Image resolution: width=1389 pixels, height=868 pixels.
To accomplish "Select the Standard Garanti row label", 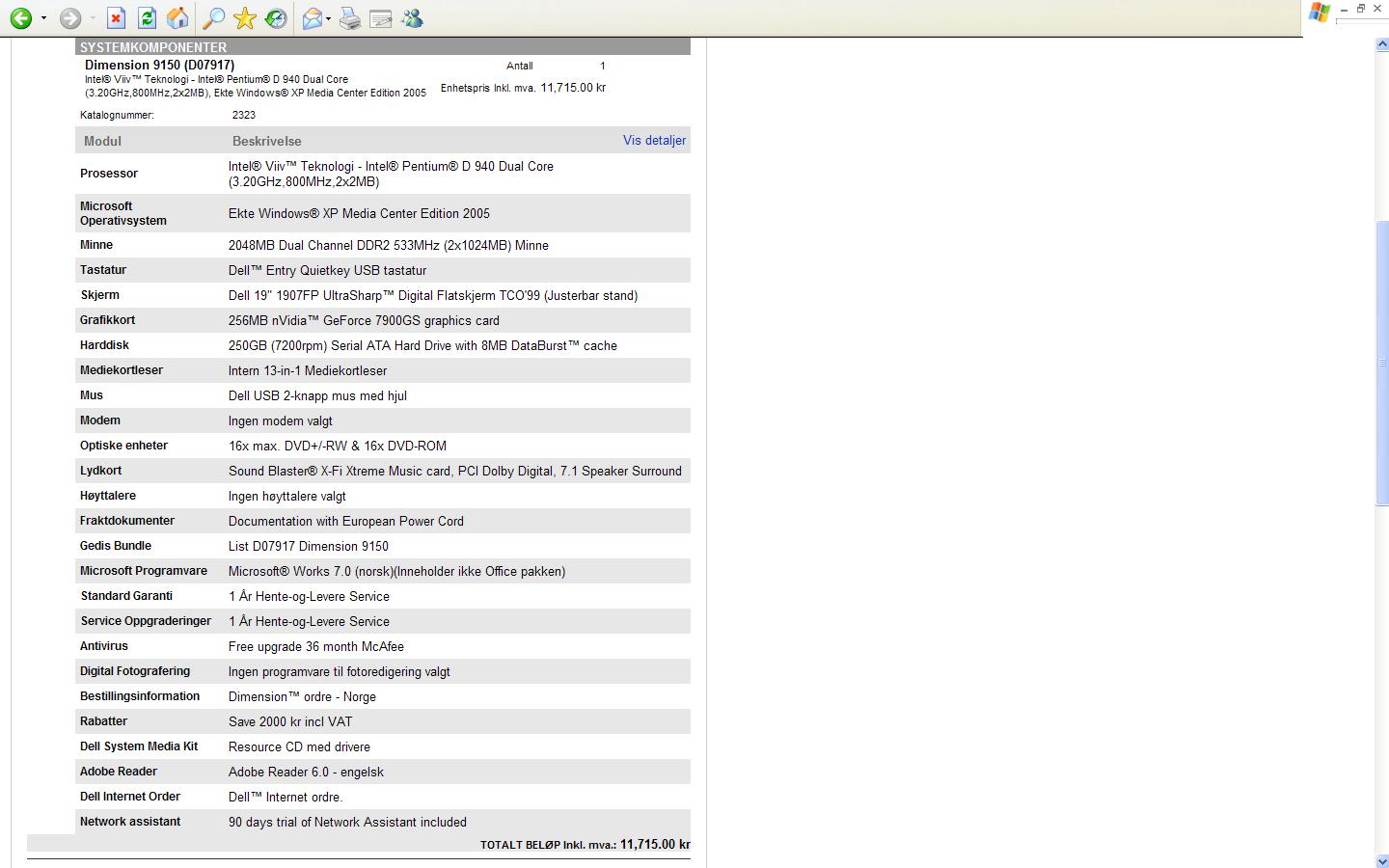I will (x=126, y=596).
